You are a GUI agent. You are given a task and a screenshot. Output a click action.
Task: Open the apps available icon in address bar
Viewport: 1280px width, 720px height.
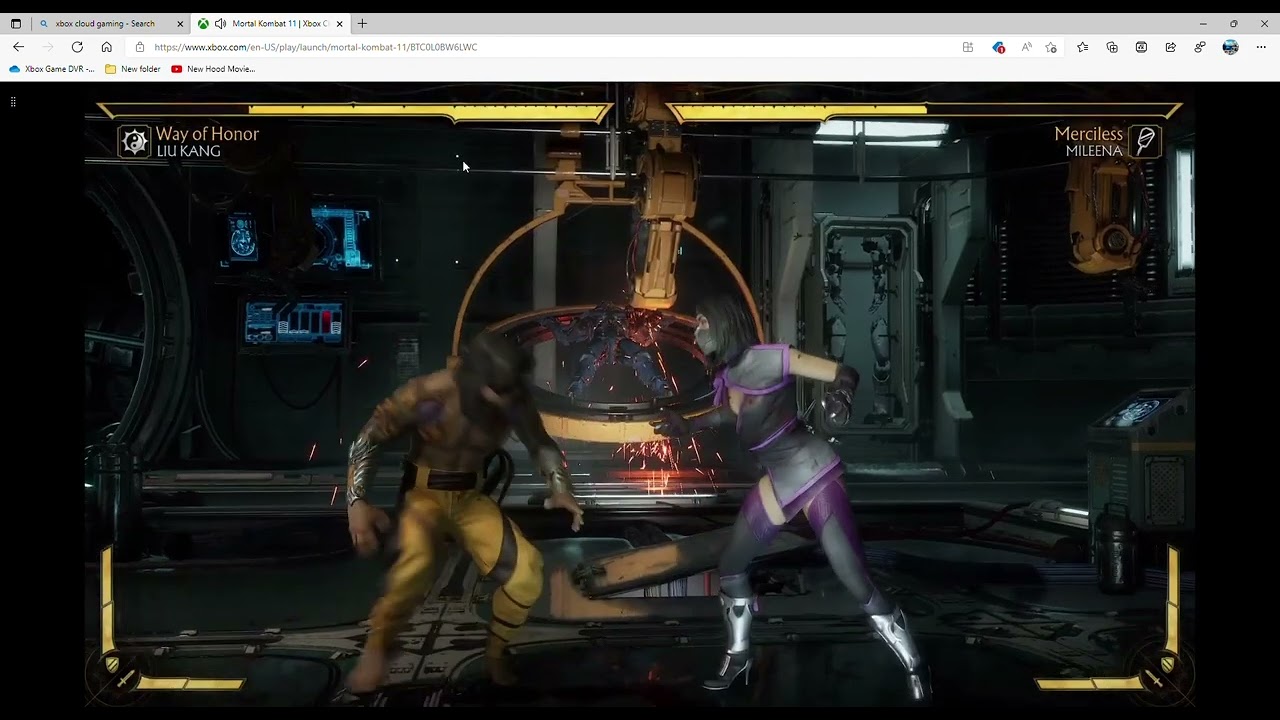coord(967,47)
